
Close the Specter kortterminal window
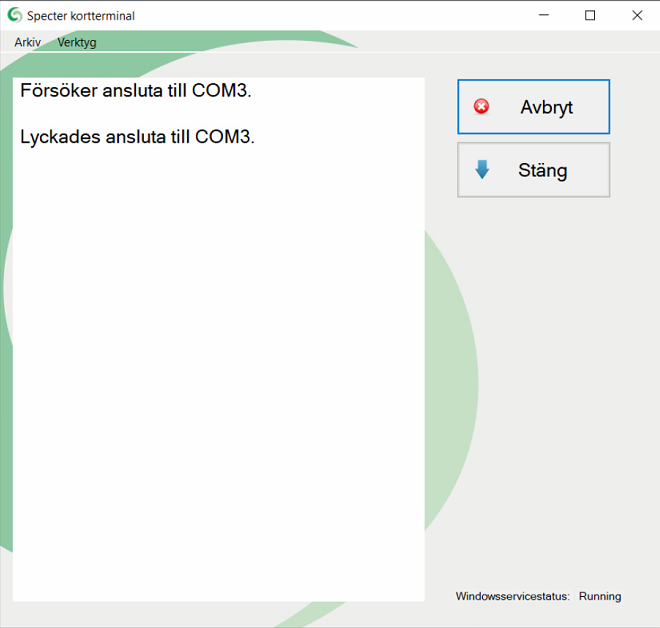click(636, 15)
